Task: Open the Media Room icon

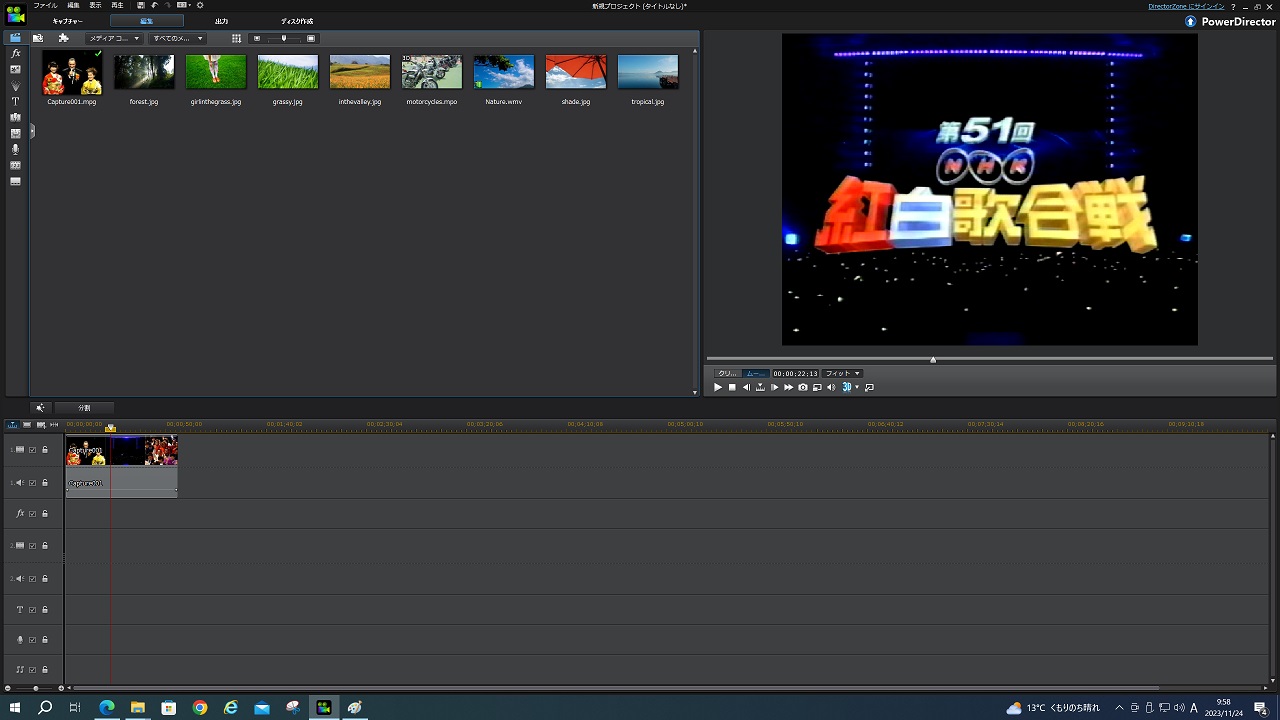Action: pyautogui.click(x=15, y=38)
